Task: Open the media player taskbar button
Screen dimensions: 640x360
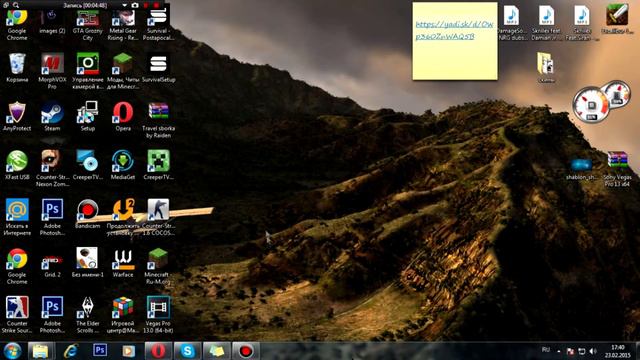Action: tap(129, 351)
